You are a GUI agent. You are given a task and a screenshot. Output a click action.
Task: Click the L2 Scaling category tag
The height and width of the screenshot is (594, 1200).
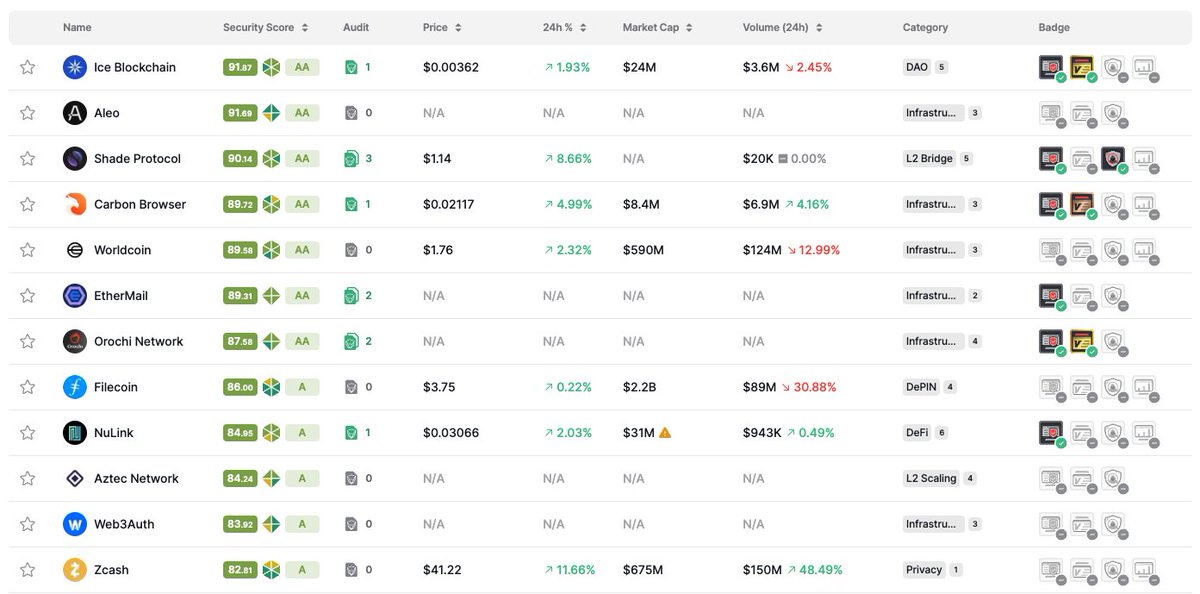932,479
